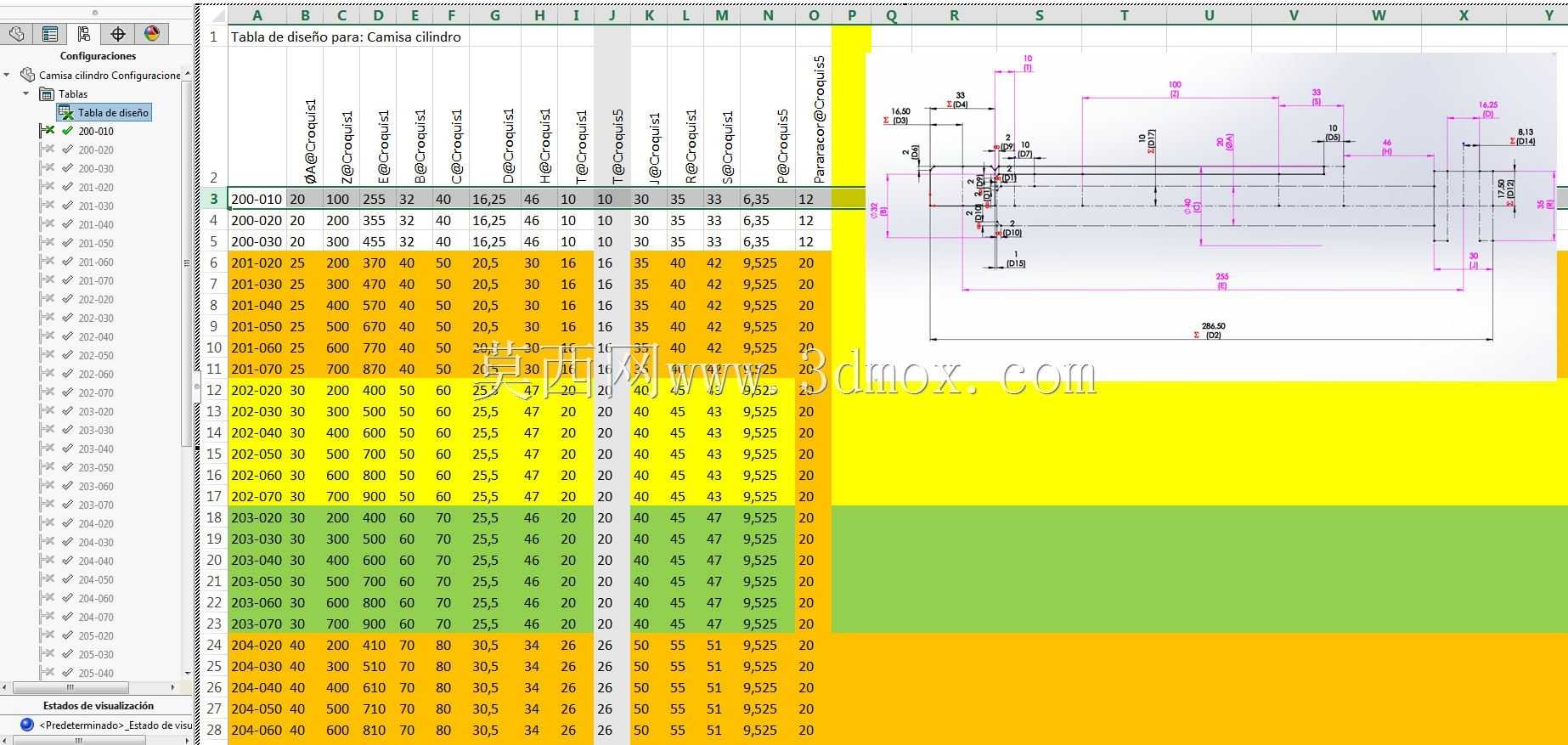The height and width of the screenshot is (745, 1568).
Task: Click the Tablas folder icon
Action: pos(48,93)
